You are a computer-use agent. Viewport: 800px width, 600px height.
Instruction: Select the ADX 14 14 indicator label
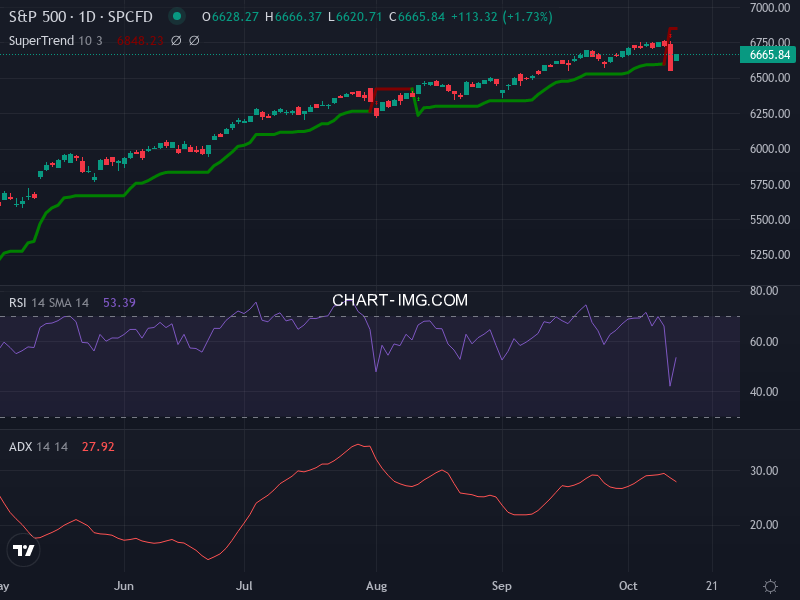pyautogui.click(x=38, y=446)
